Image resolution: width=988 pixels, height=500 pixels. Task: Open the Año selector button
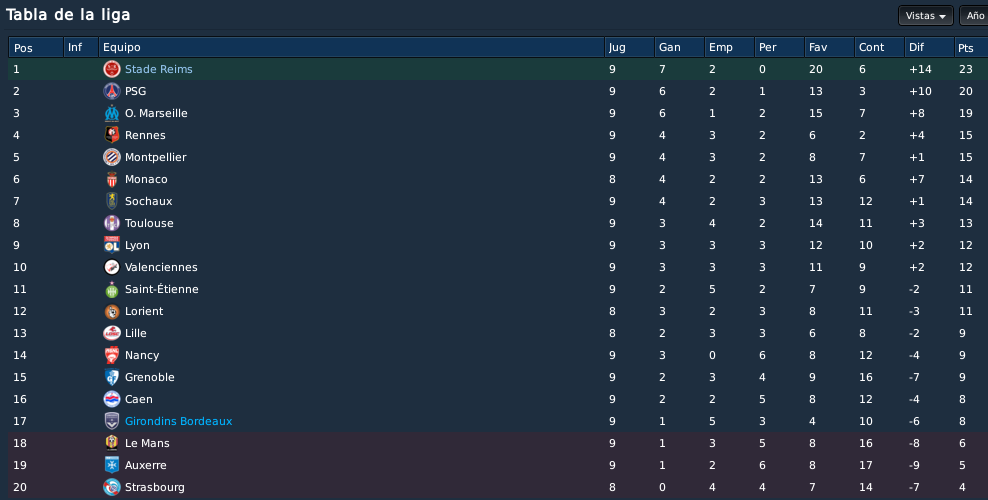[974, 16]
